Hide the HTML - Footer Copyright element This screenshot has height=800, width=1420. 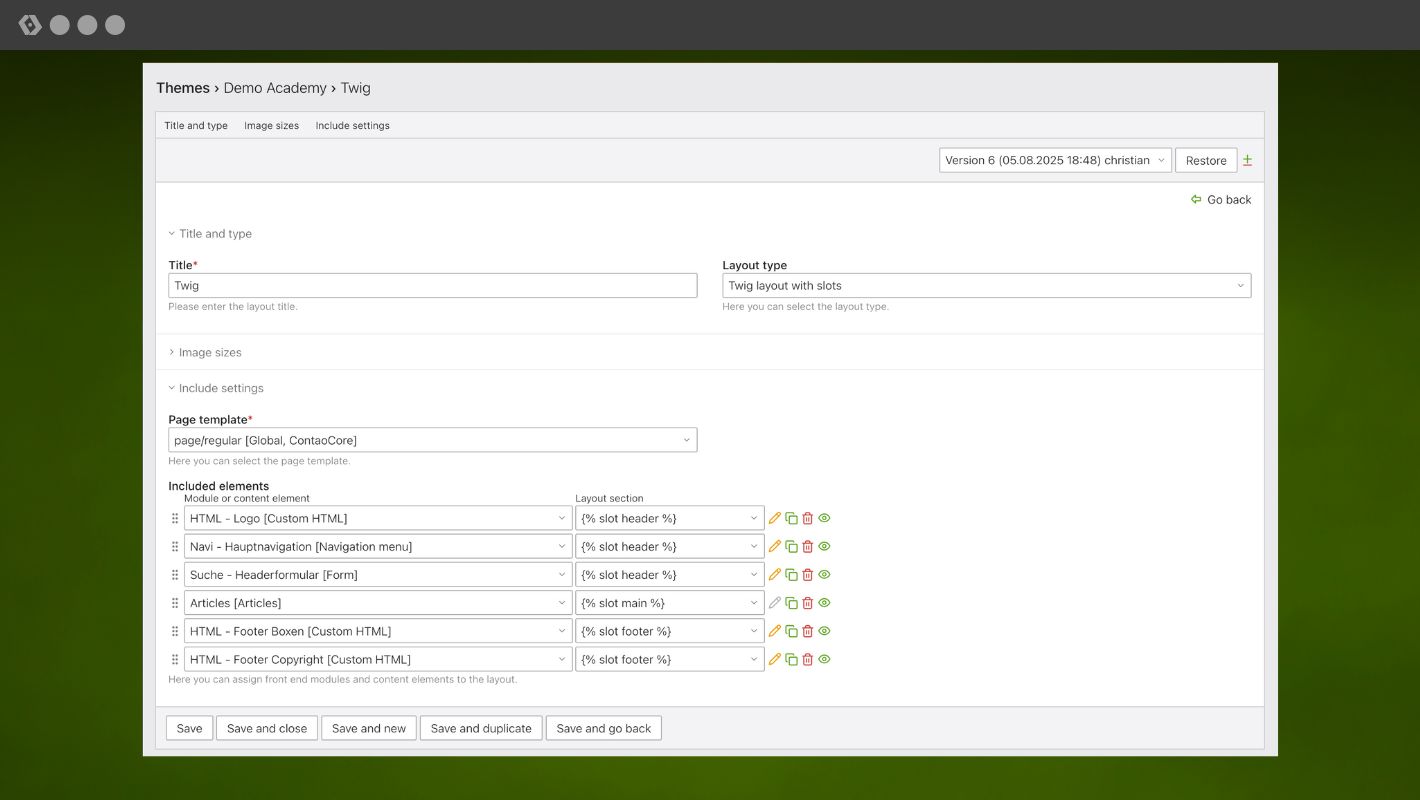click(x=824, y=659)
